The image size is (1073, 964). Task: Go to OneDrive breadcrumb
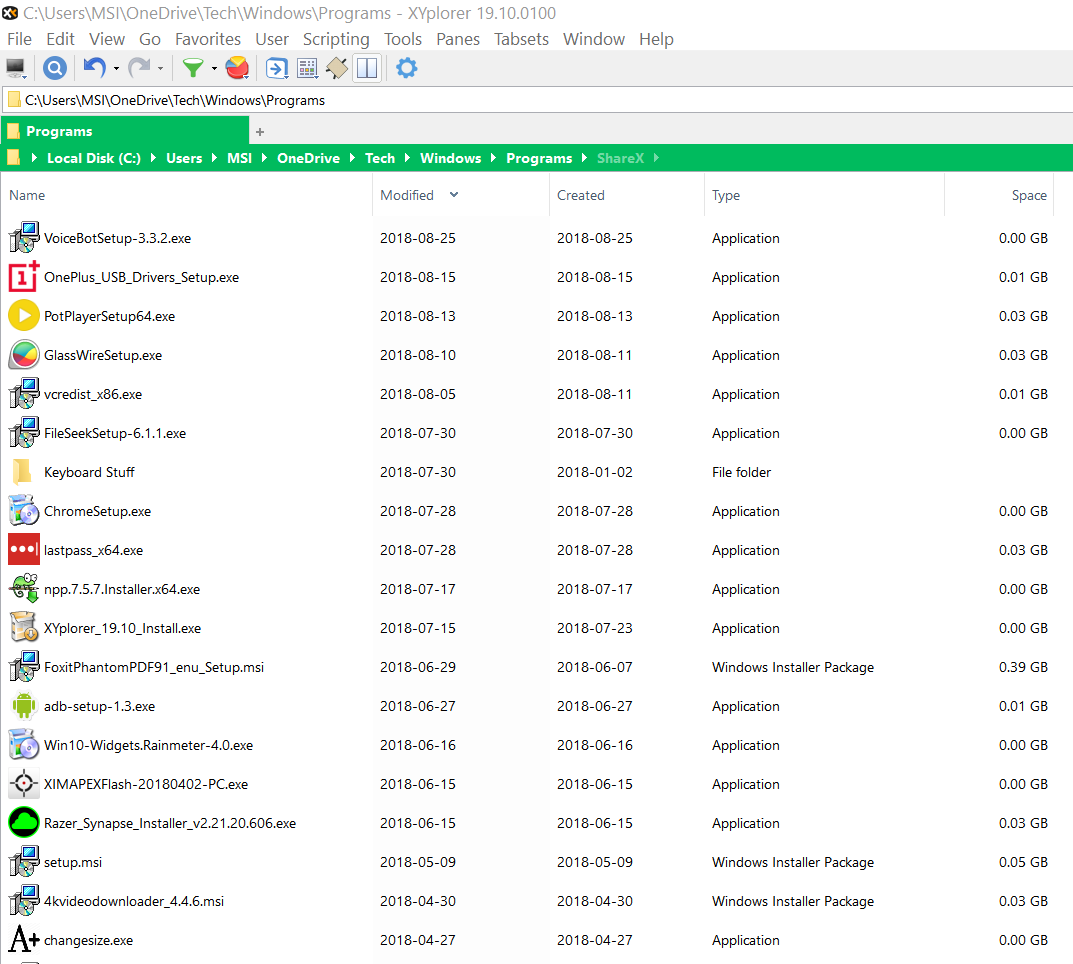(x=309, y=158)
